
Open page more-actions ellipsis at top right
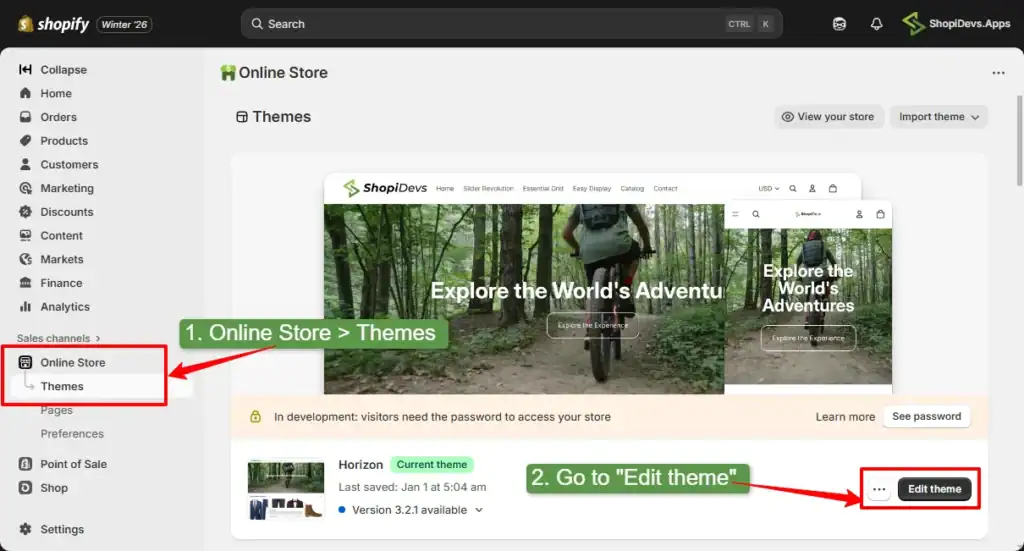[x=998, y=73]
